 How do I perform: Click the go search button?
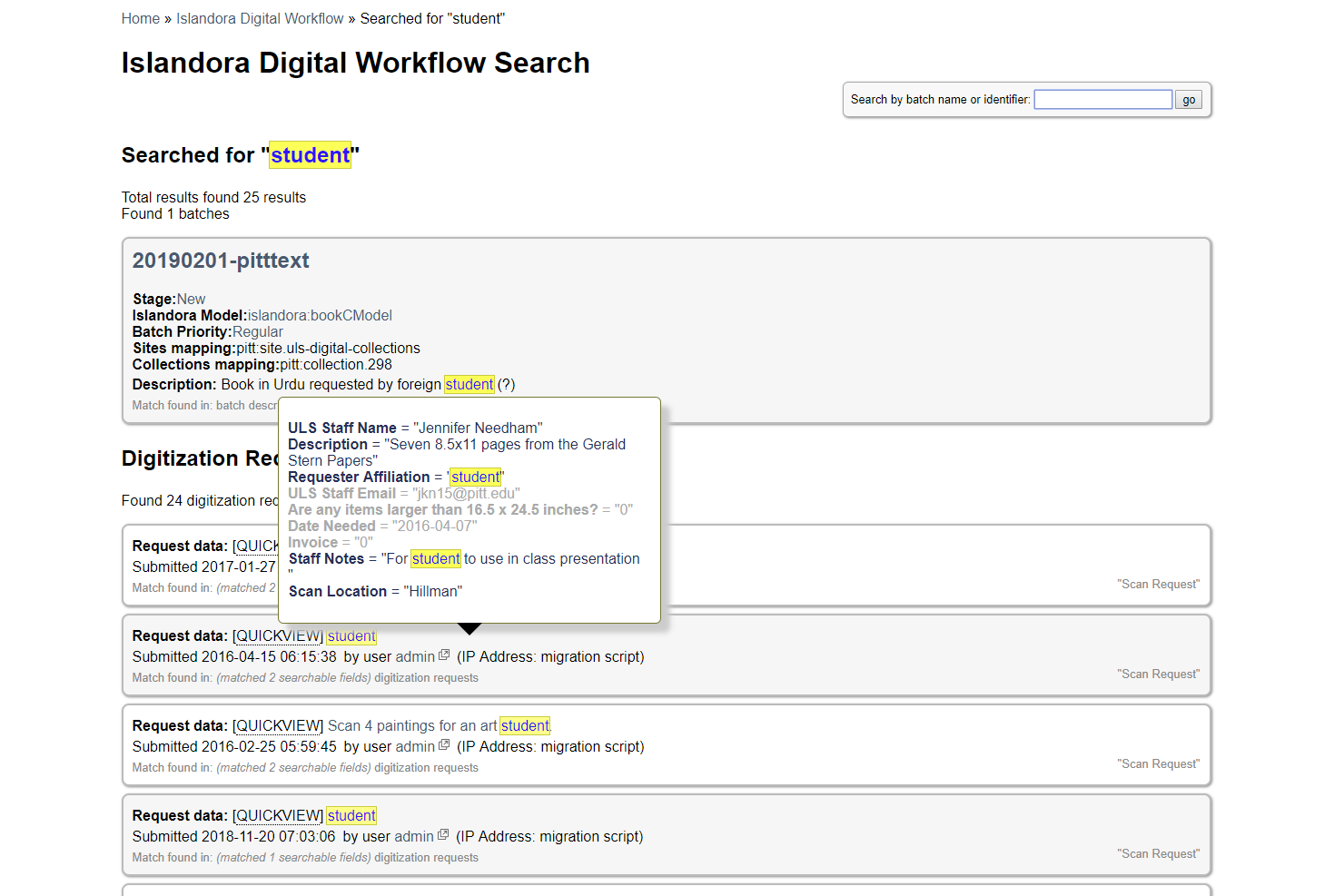pos(1189,99)
